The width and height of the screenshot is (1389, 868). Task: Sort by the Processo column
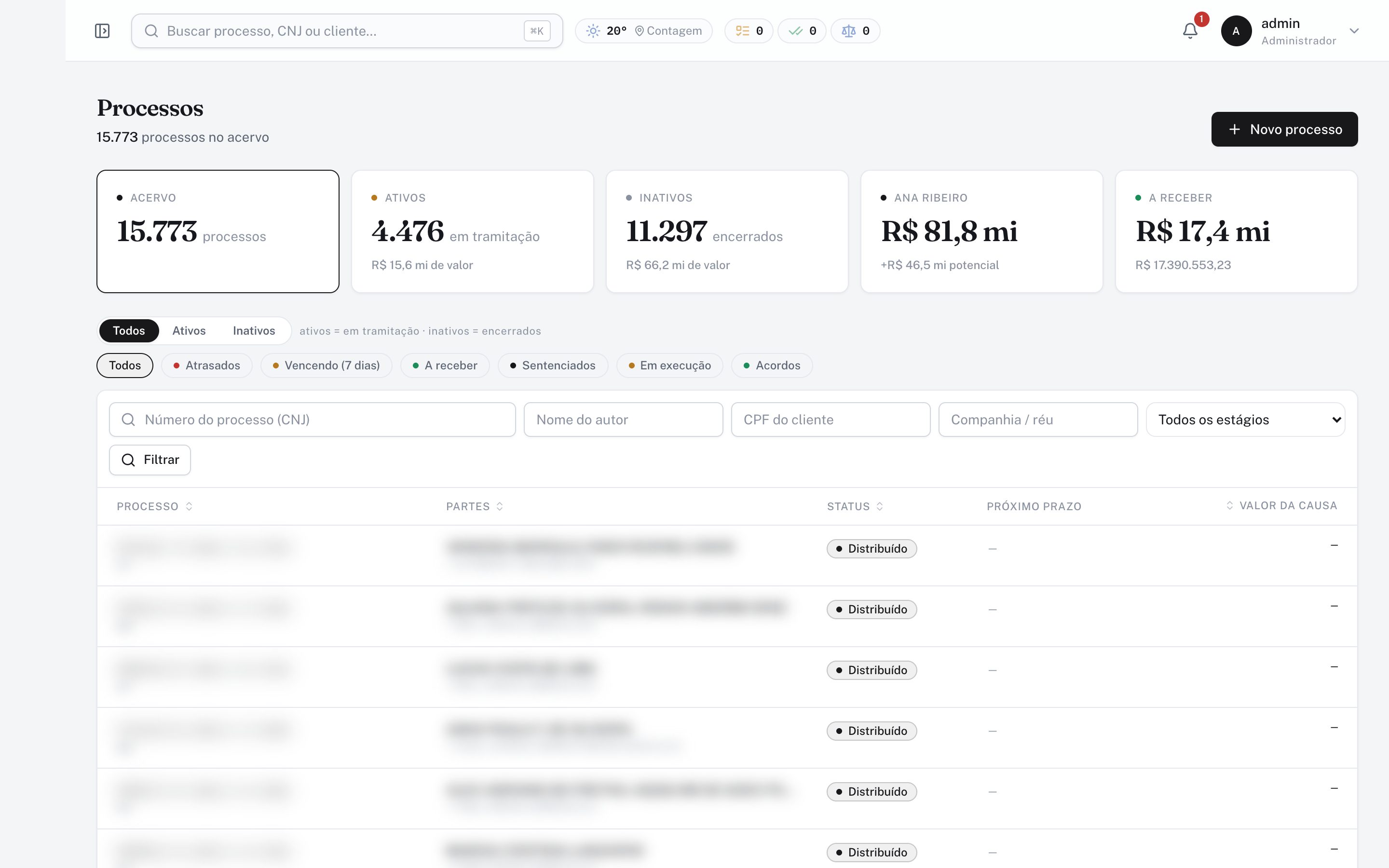(154, 506)
